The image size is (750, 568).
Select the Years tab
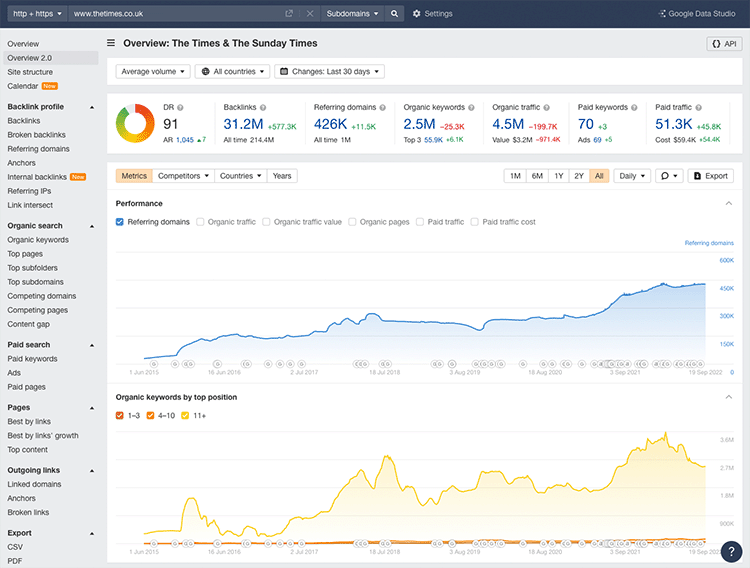282,176
